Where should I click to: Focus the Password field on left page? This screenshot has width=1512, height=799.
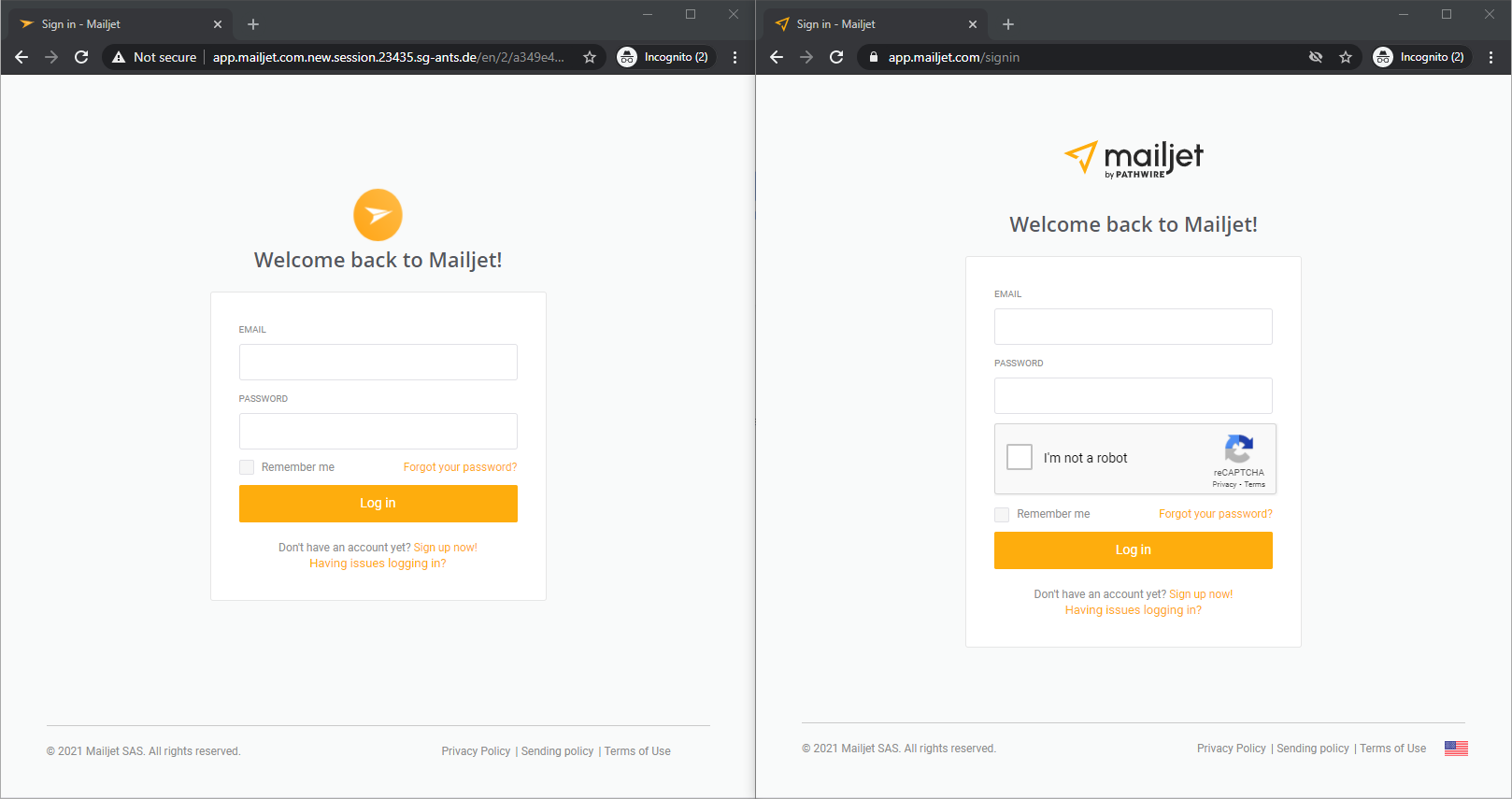pyautogui.click(x=378, y=431)
